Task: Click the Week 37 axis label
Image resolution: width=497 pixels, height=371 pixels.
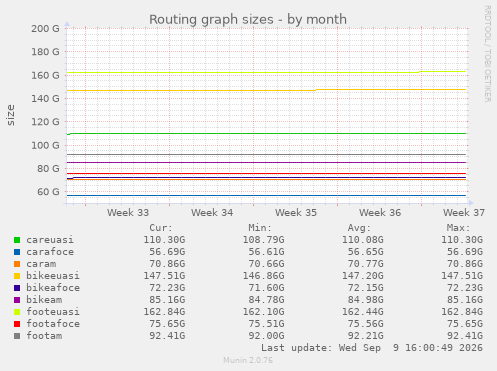Action: (x=464, y=213)
